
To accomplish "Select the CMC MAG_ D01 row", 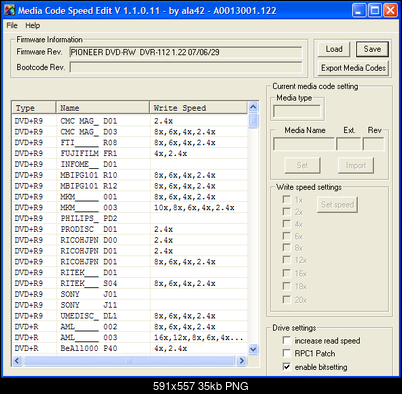I will [x=130, y=121].
